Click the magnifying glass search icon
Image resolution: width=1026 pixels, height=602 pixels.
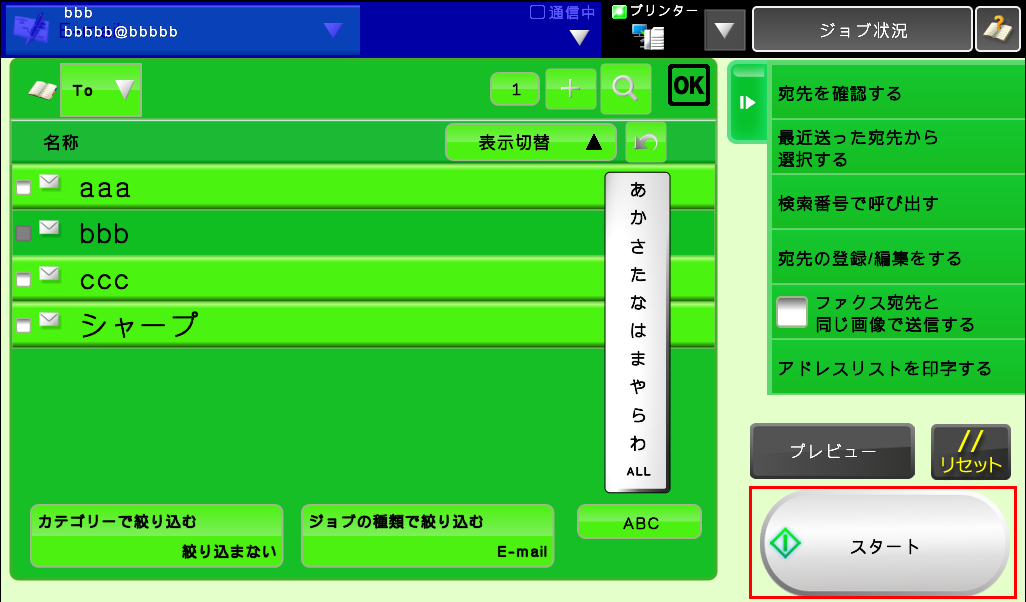(625, 88)
